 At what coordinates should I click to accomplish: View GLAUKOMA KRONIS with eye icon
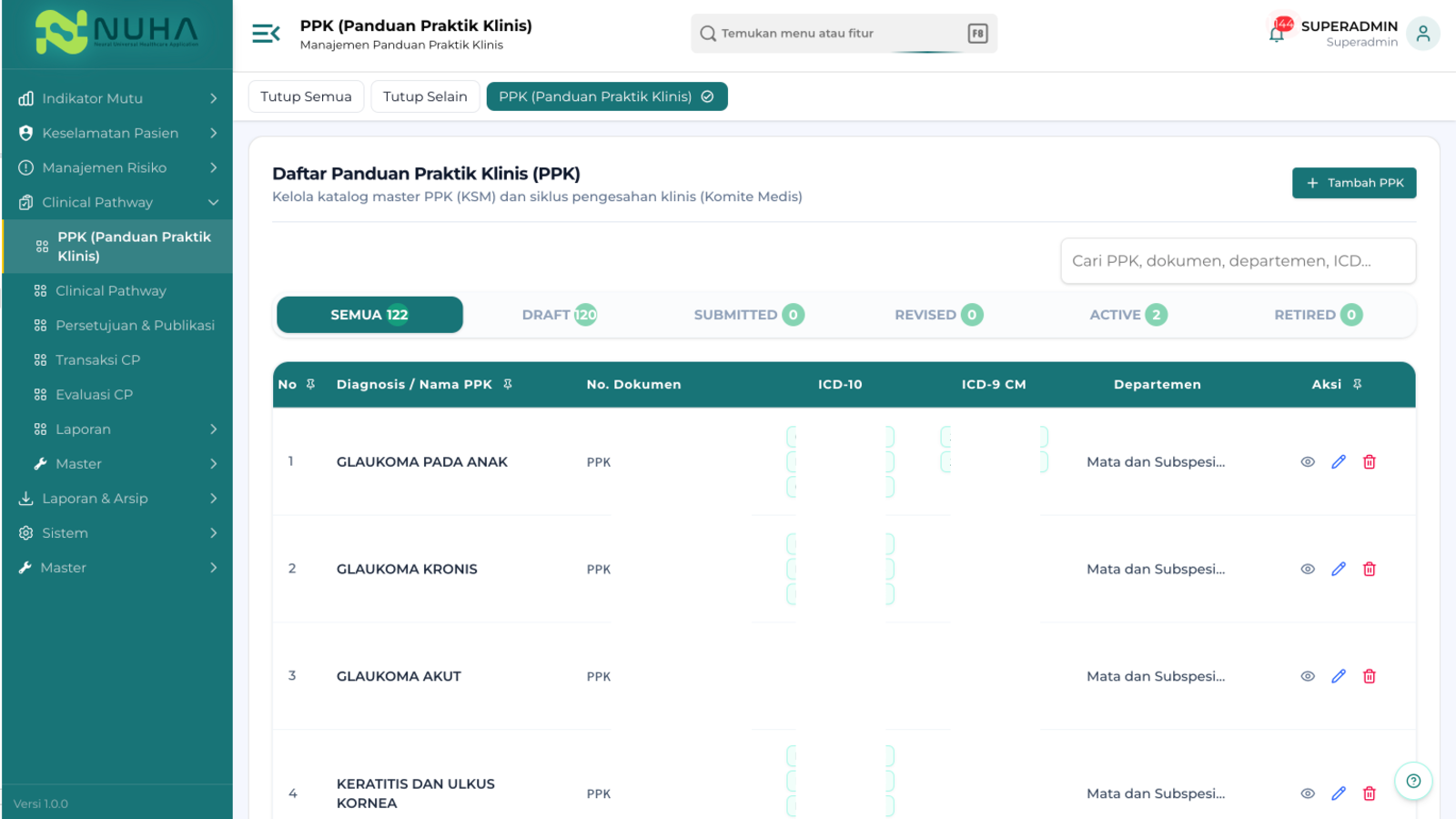point(1308,569)
